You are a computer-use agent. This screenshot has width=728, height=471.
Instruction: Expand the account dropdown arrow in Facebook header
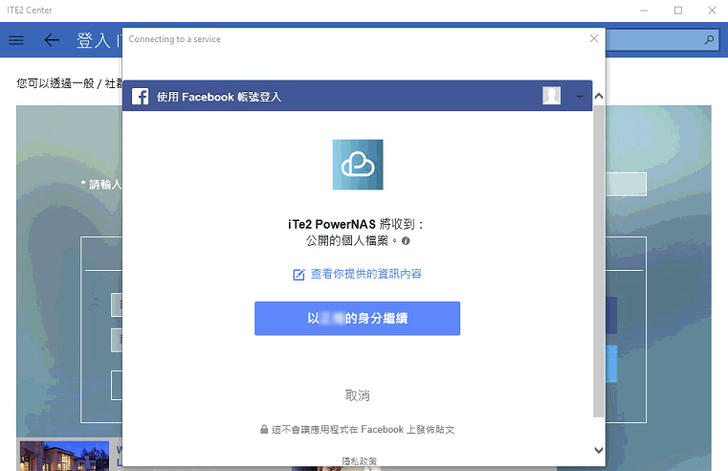[x=579, y=97]
